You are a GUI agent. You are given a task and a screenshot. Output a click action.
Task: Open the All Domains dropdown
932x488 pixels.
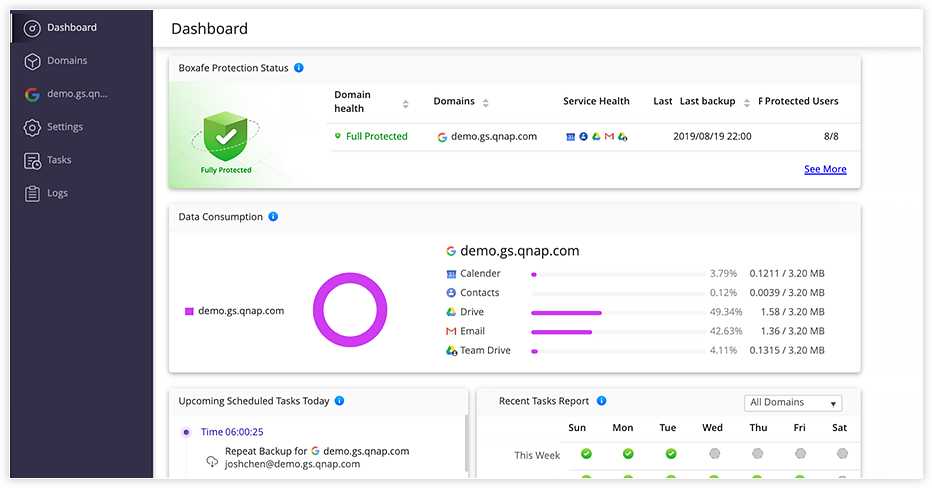coord(793,403)
